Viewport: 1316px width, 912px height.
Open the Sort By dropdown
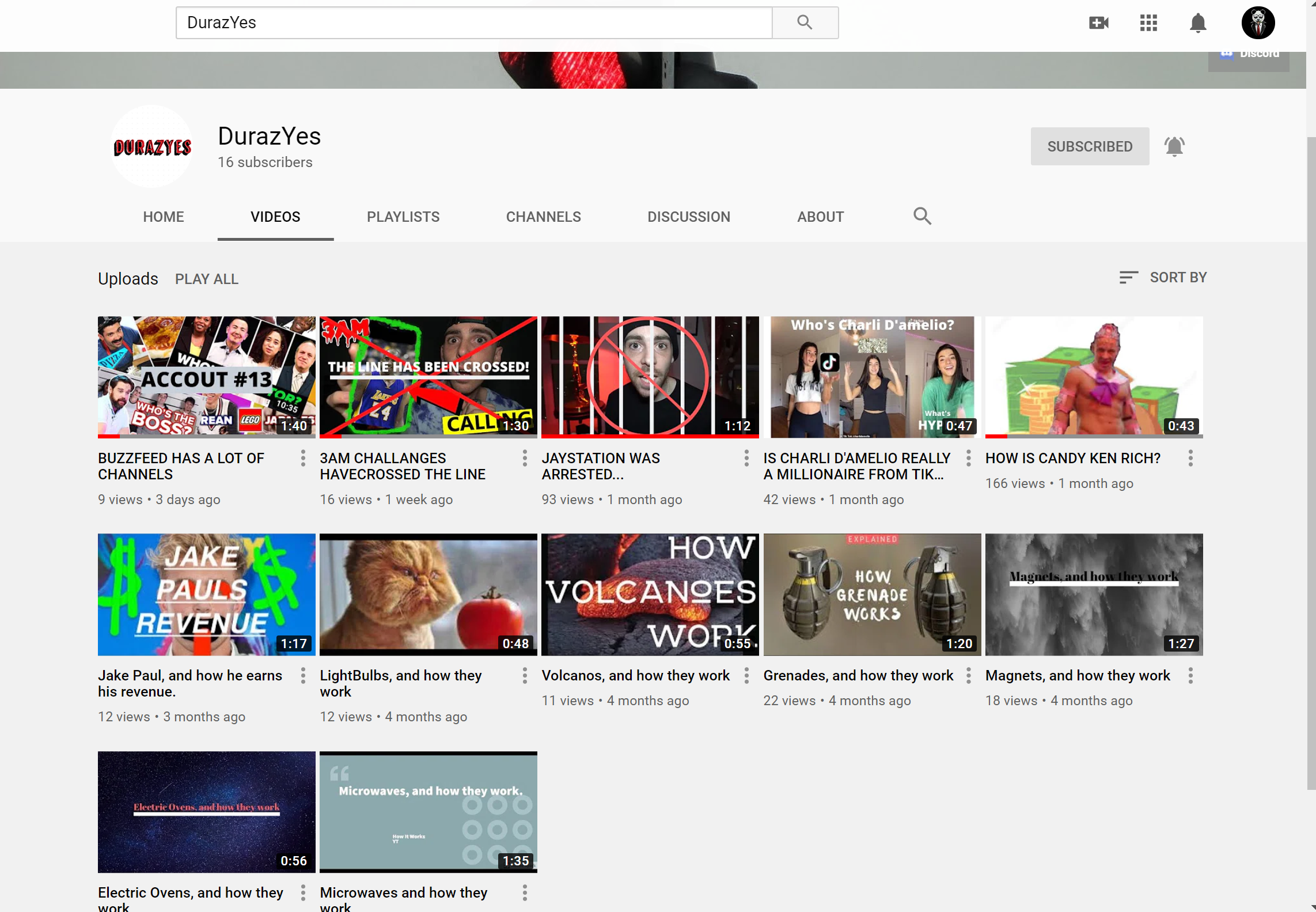(1162, 278)
